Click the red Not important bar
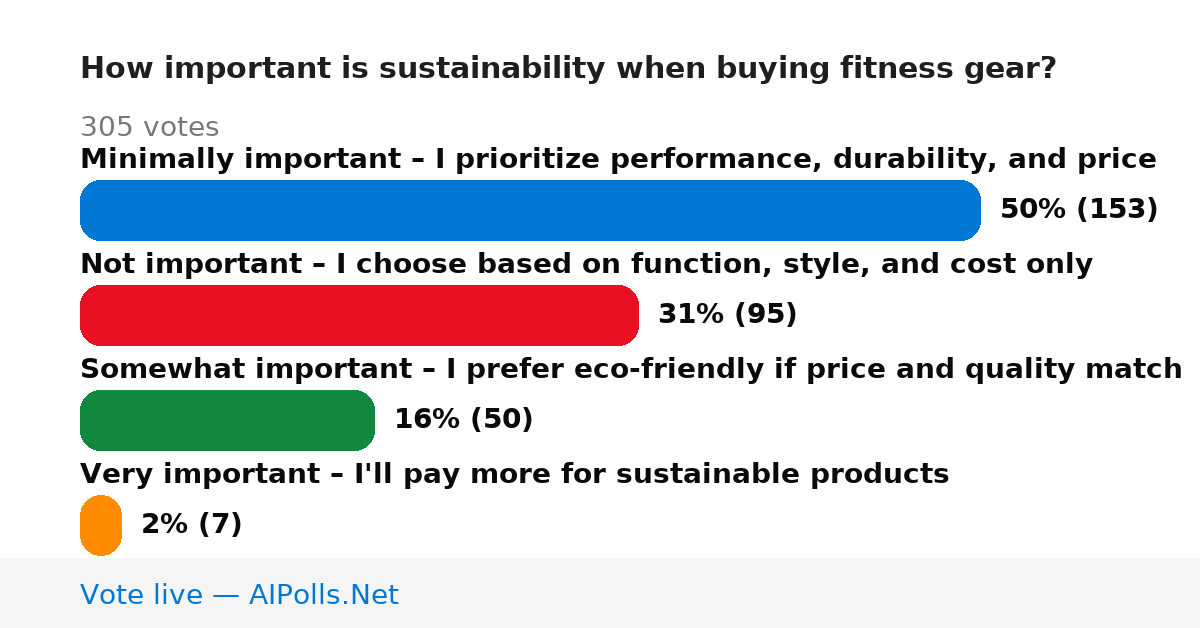Screen dimensions: 1200x628 [x=359, y=315]
